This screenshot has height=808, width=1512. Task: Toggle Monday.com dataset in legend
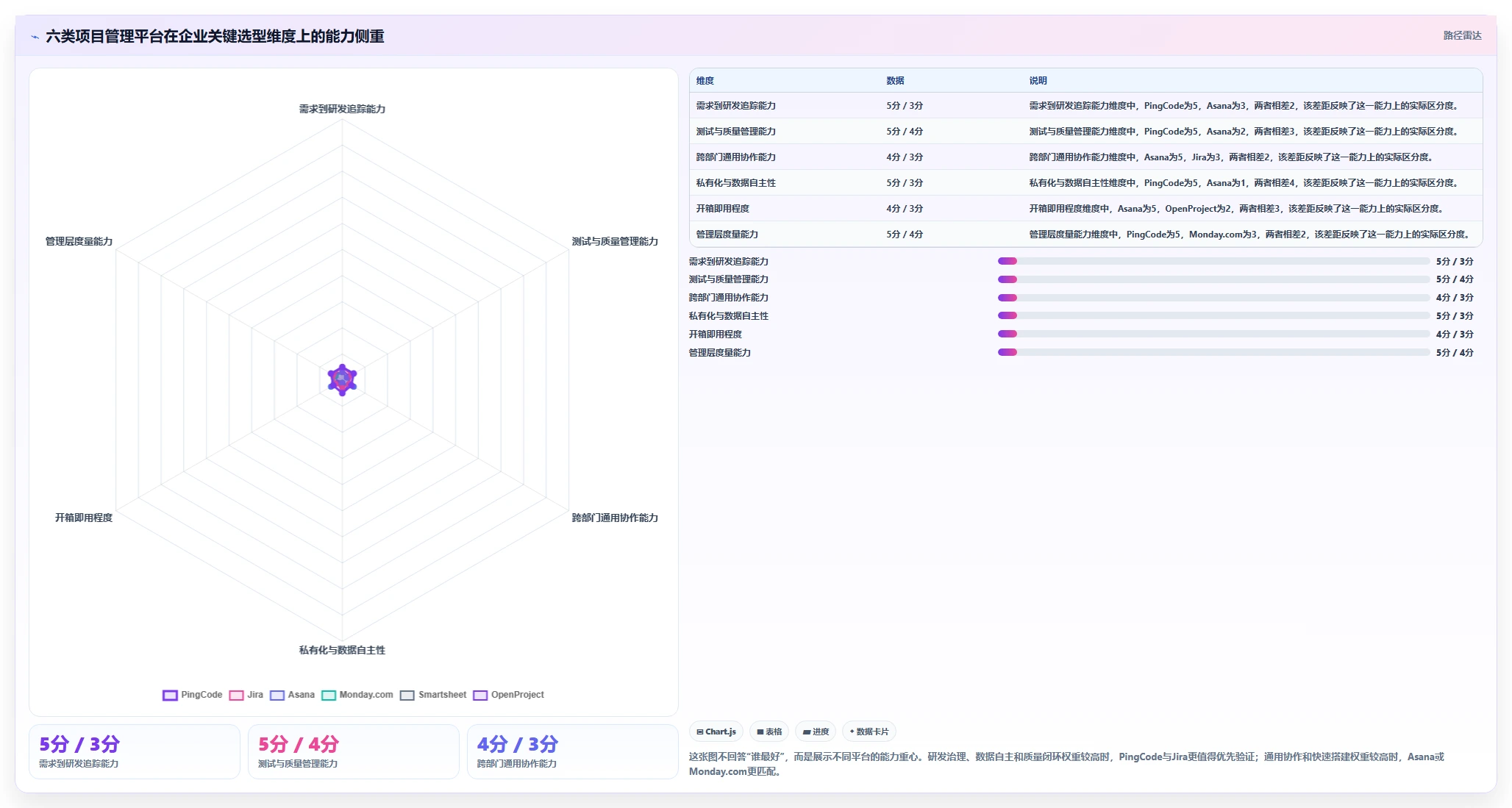coord(357,695)
